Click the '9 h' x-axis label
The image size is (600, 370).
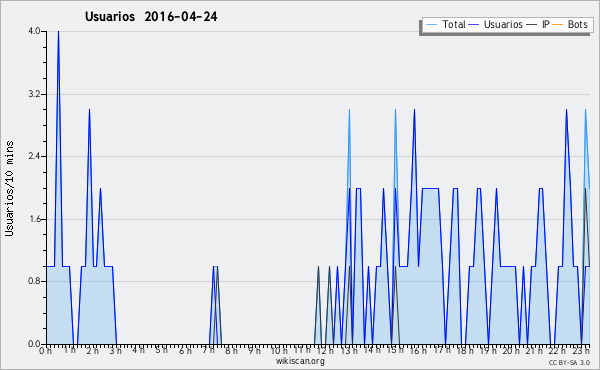pyautogui.click(x=254, y=350)
